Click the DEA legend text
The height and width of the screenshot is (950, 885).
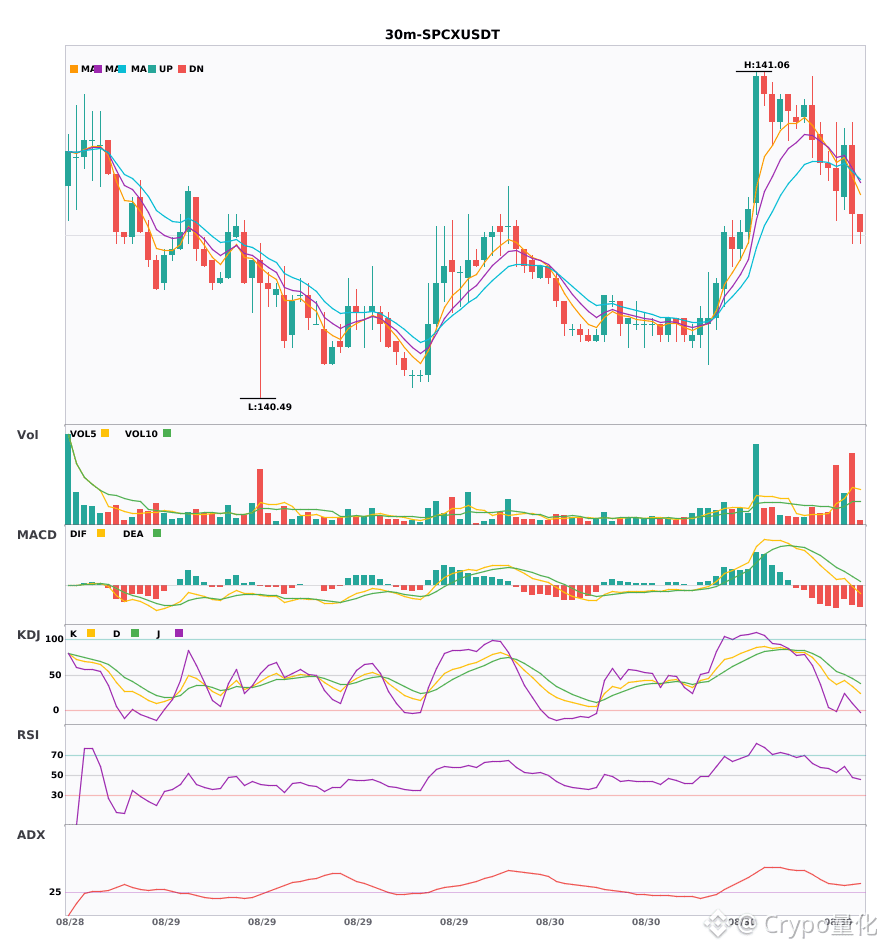coord(133,534)
